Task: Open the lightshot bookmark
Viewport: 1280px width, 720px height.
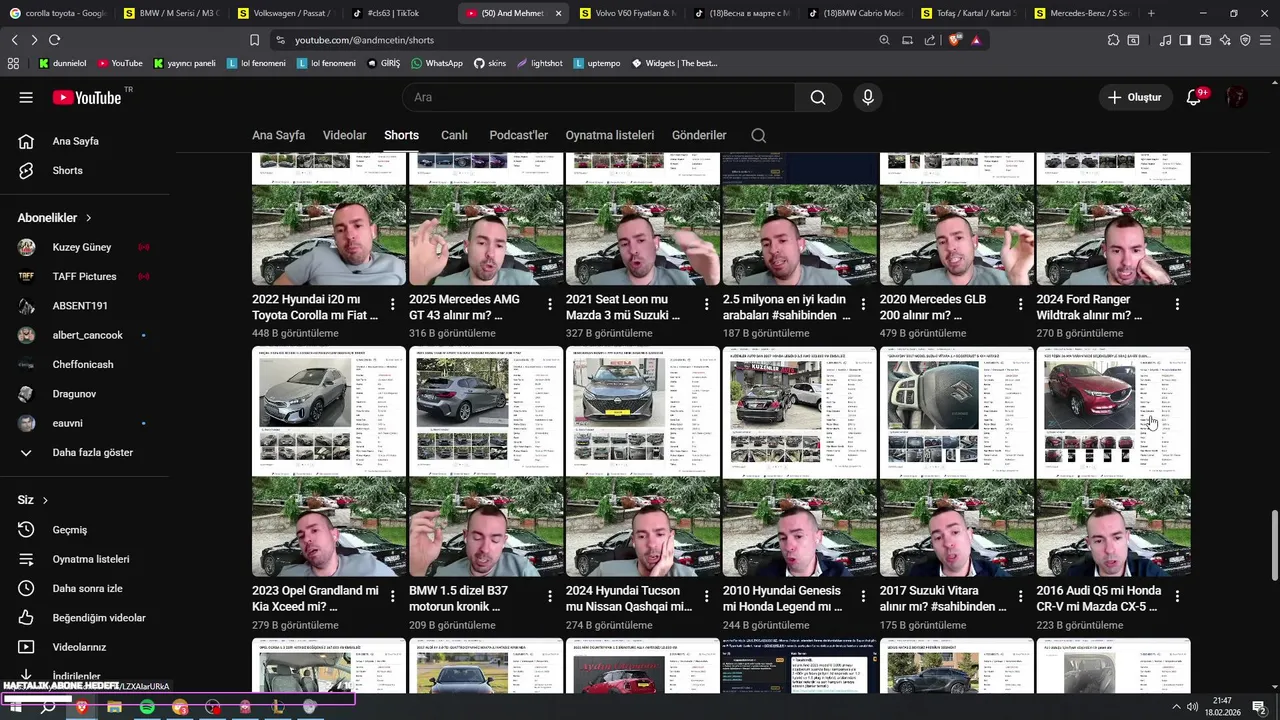Action: coord(539,63)
